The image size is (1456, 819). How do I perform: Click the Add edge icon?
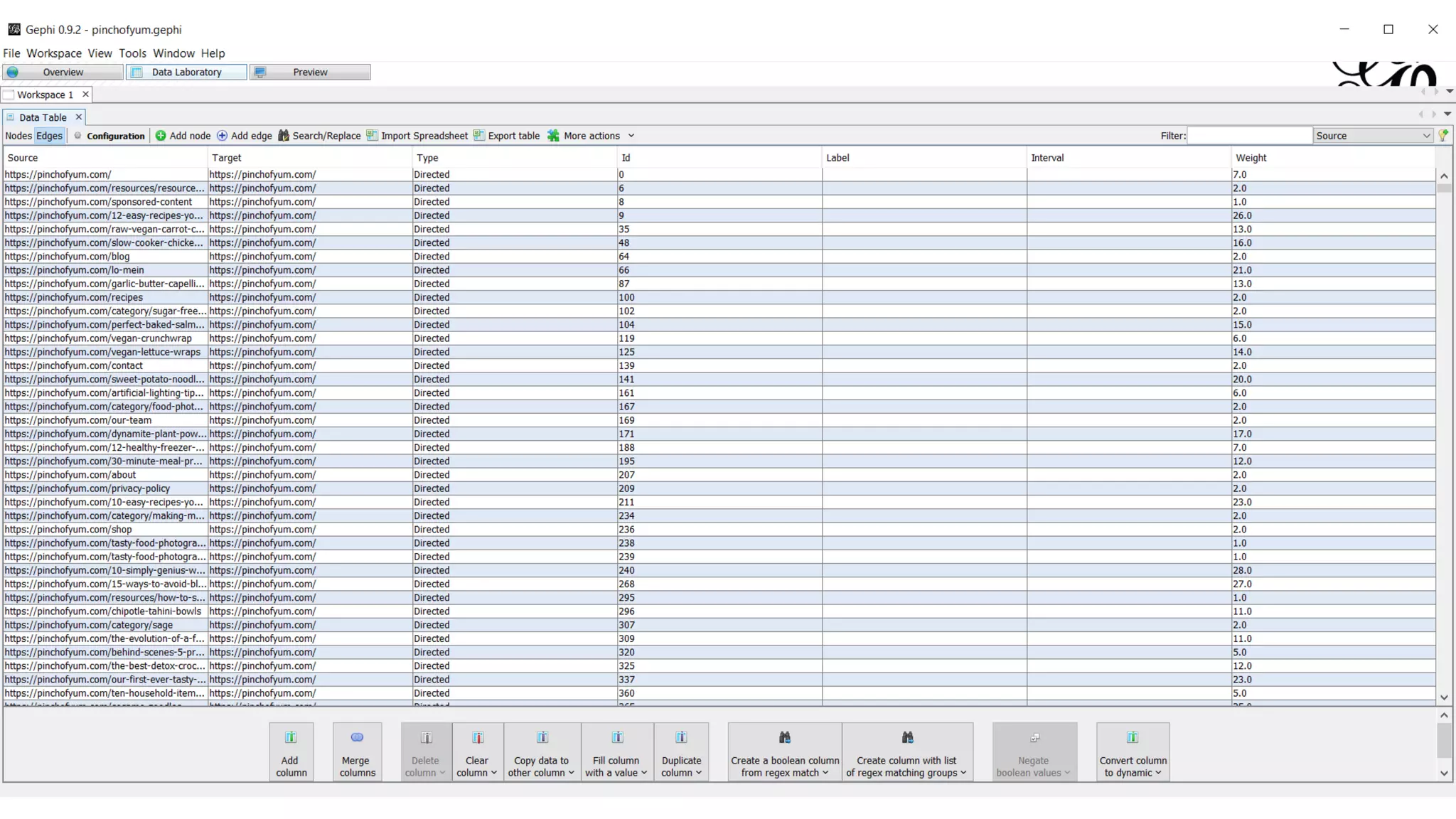[222, 136]
